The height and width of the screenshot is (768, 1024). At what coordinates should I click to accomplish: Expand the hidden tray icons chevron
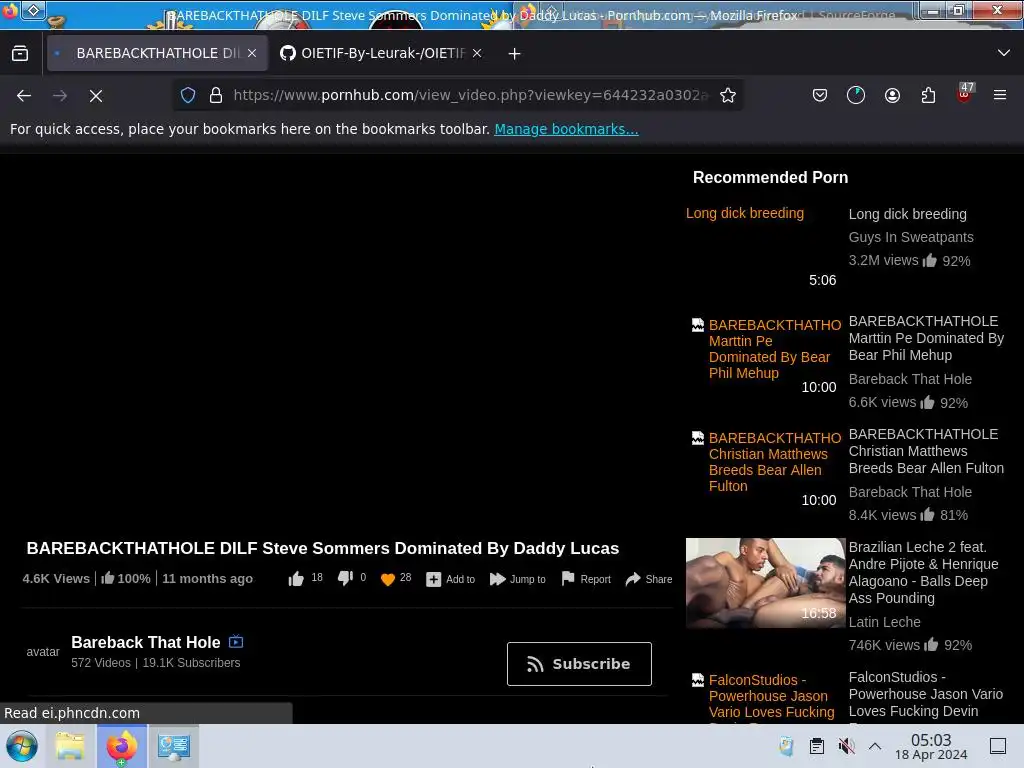875,746
